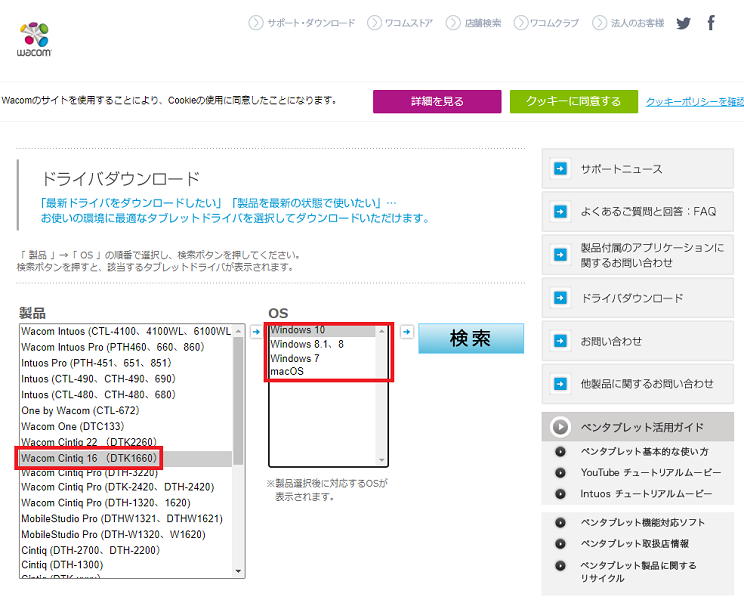Expand the ペンタブレット活用ガイド section header

561,427
